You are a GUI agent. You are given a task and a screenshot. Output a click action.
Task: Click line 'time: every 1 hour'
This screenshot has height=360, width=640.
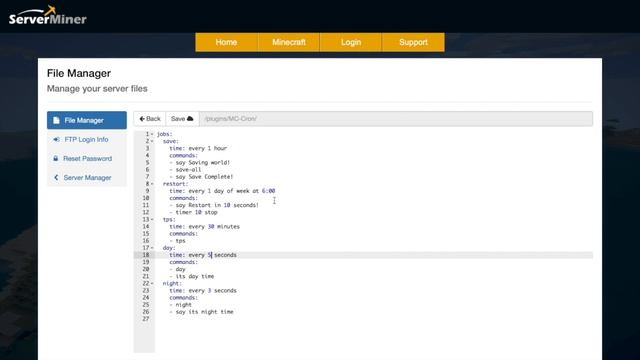[198, 148]
